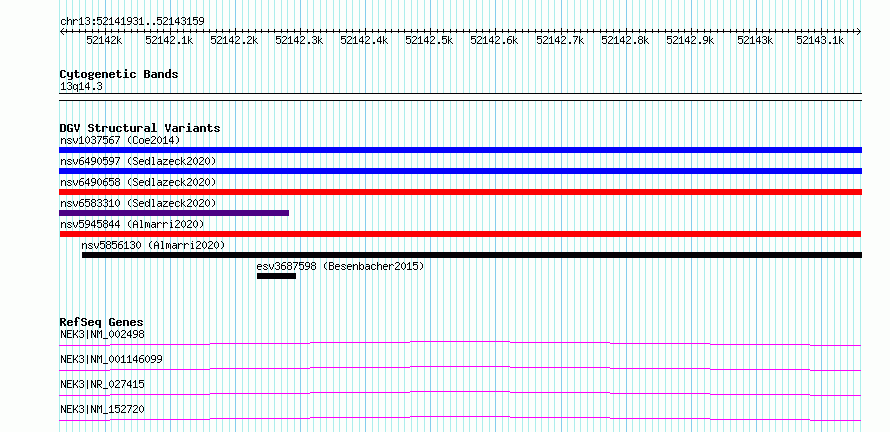Click the 52142.6k ruler tick label
The width and height of the screenshot is (890, 432).
point(494,40)
